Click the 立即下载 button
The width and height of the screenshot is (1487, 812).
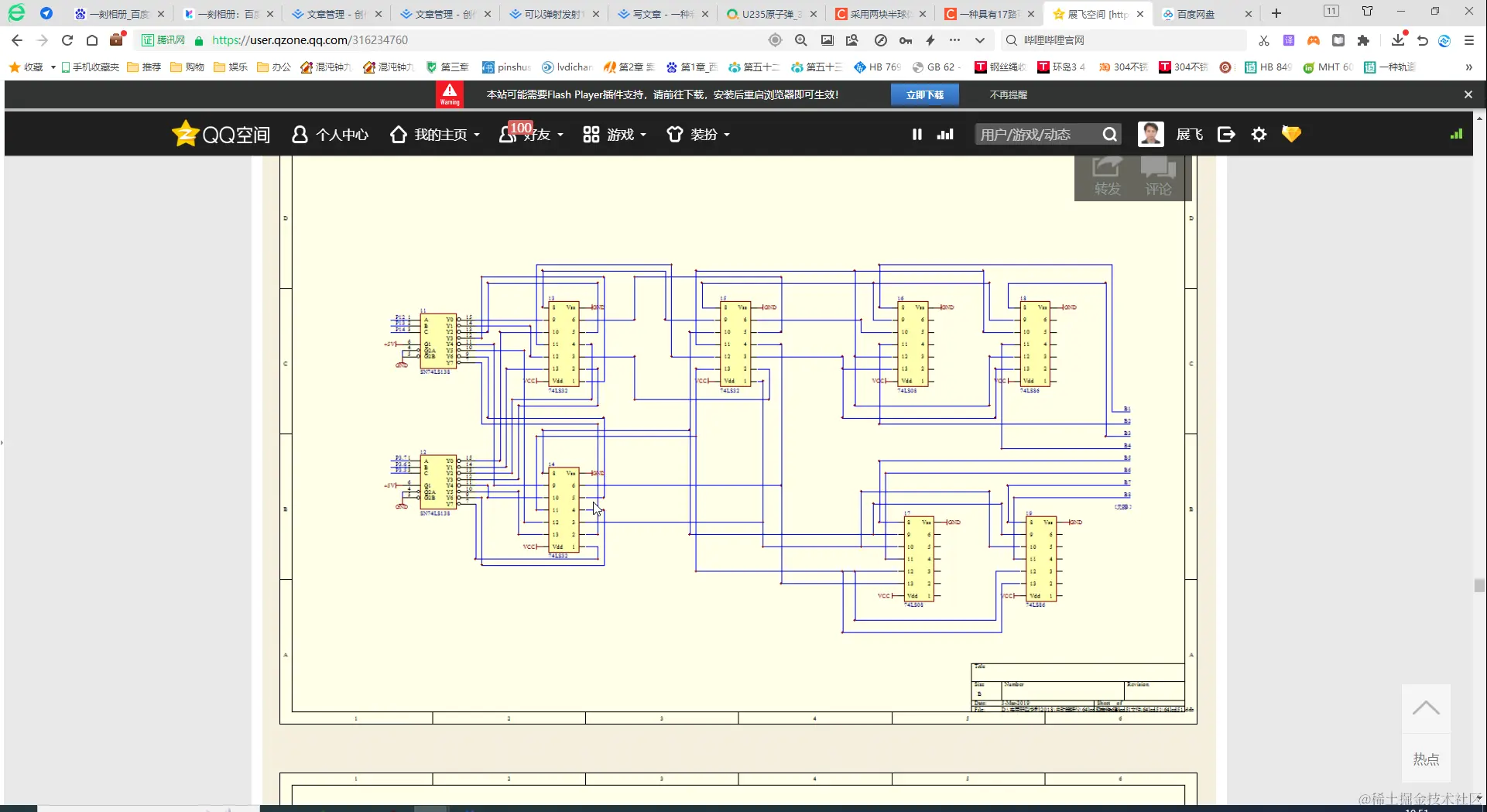point(925,94)
